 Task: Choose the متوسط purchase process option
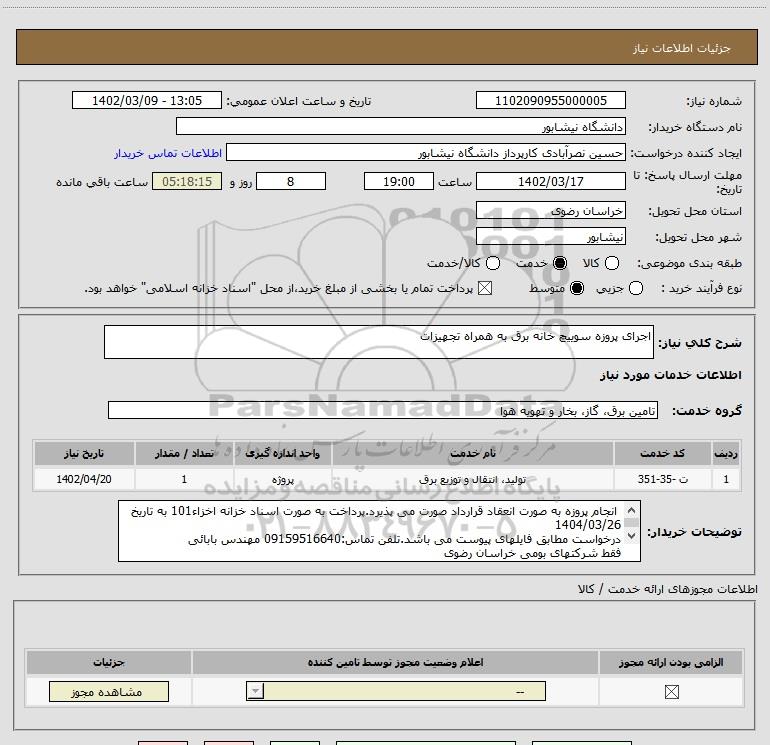coord(577,288)
